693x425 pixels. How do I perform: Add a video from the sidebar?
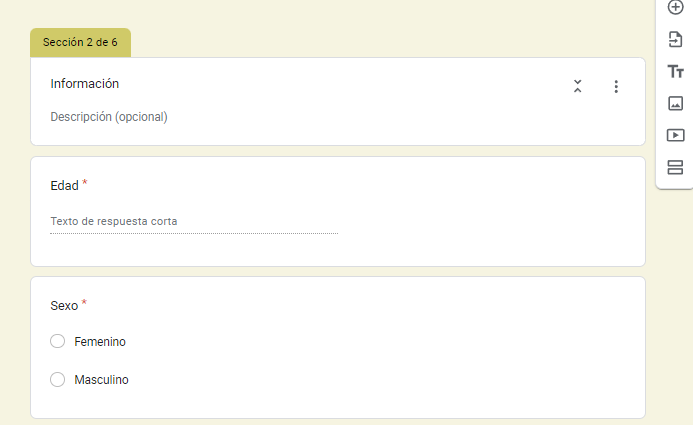point(675,135)
